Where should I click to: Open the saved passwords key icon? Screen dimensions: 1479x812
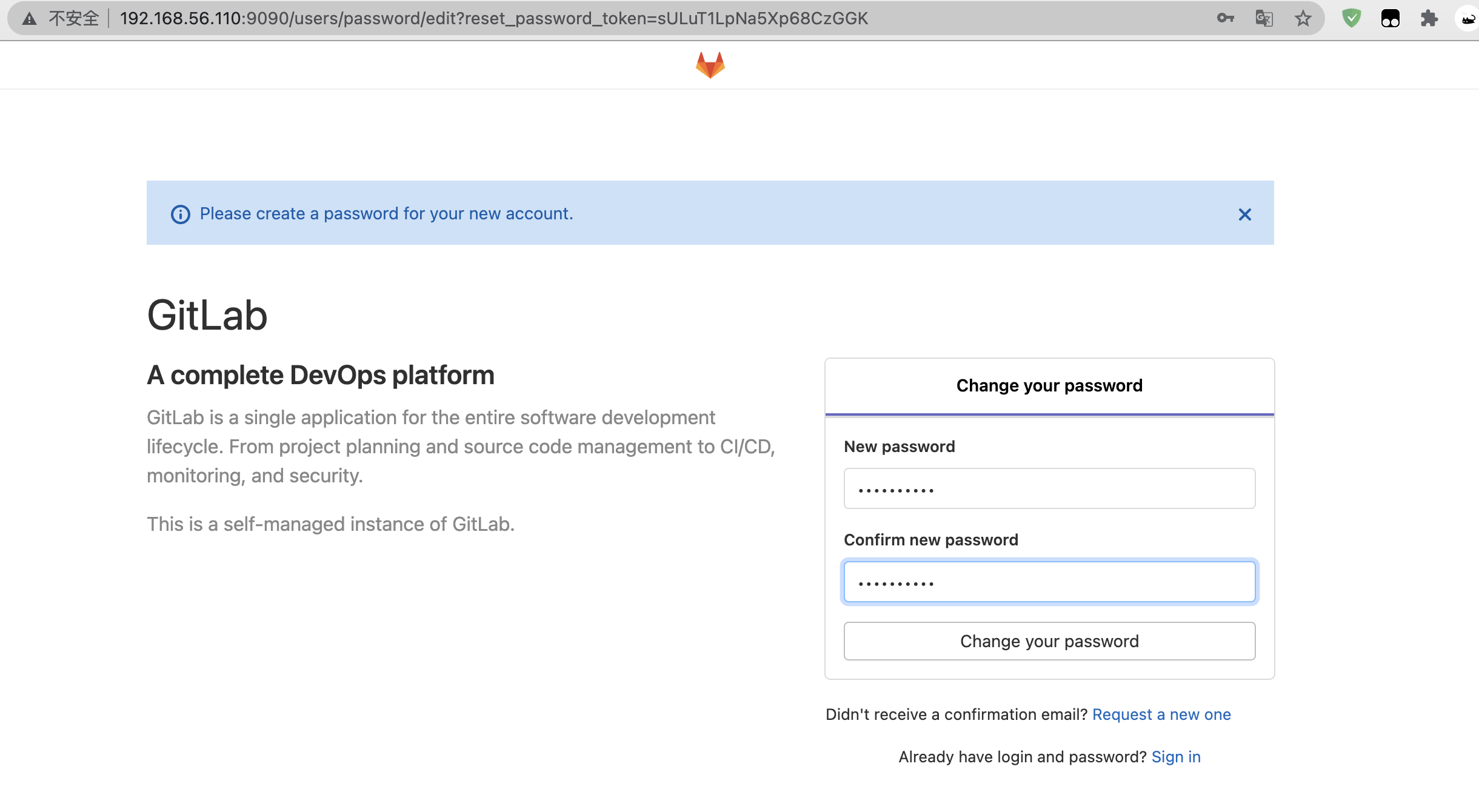pyautogui.click(x=1225, y=18)
